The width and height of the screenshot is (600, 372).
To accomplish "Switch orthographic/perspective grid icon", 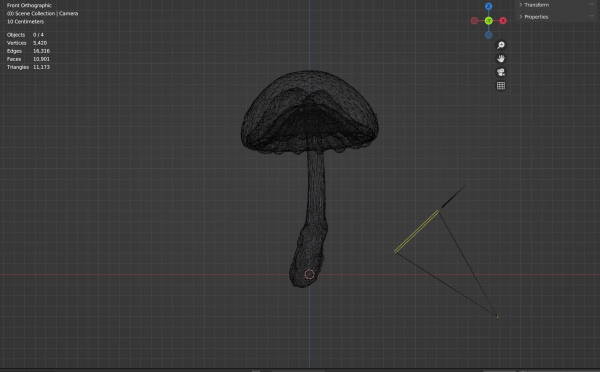I will click(x=501, y=86).
